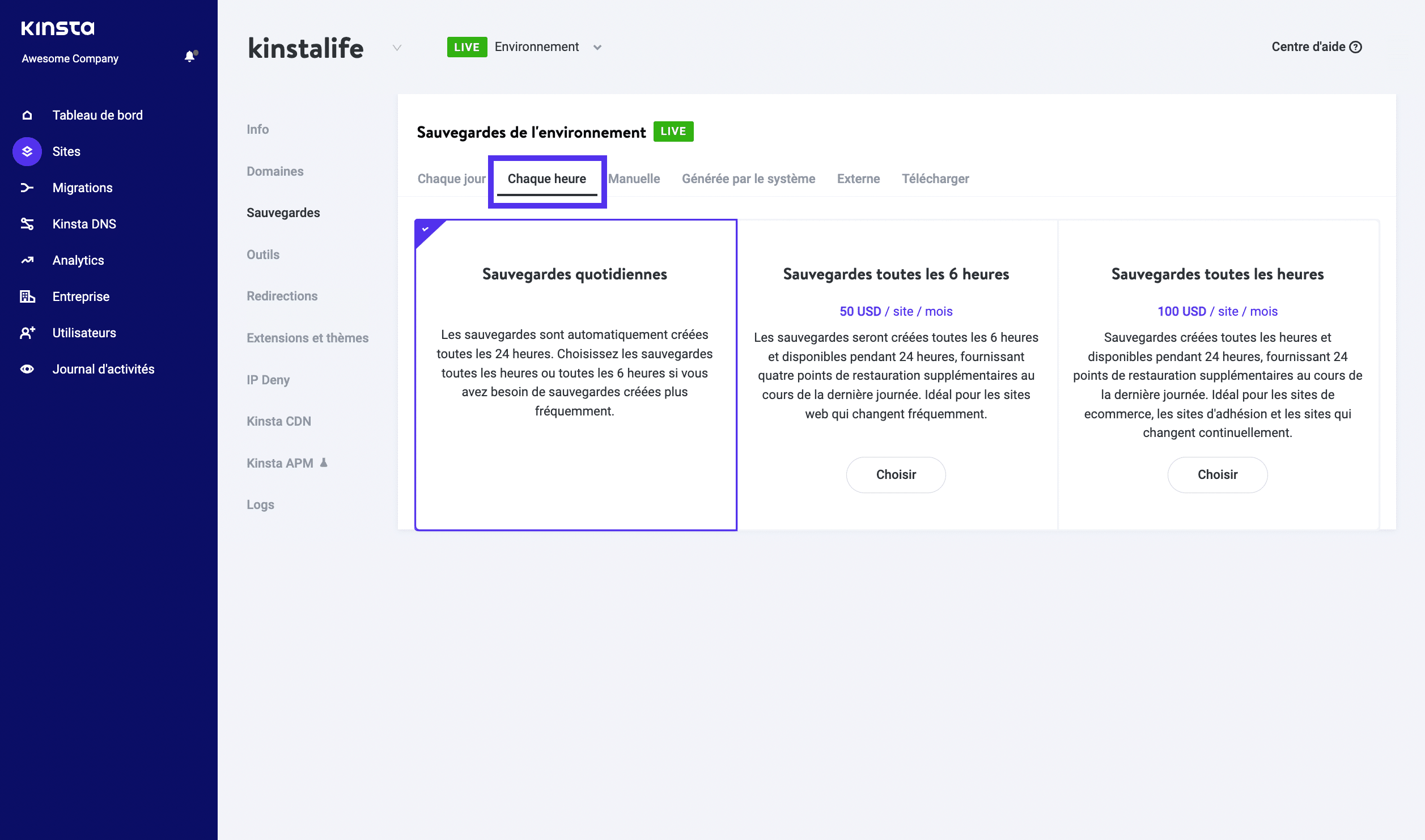Click the notification bell icon

click(x=189, y=57)
